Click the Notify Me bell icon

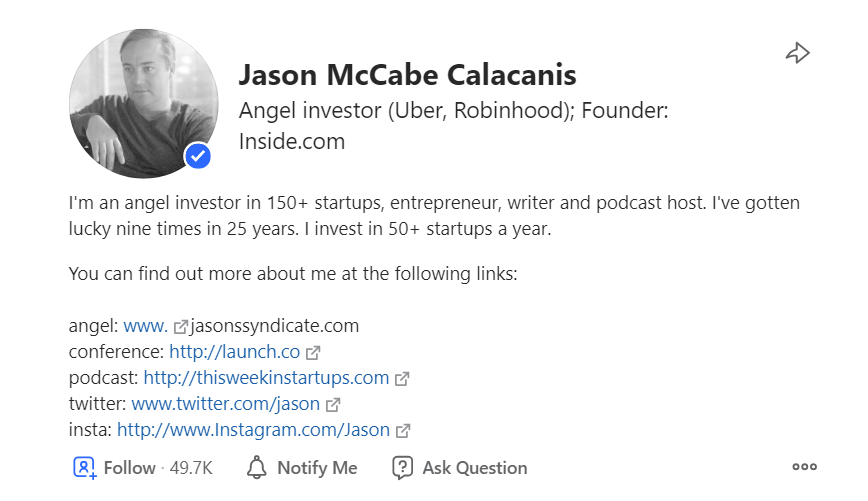pos(257,467)
